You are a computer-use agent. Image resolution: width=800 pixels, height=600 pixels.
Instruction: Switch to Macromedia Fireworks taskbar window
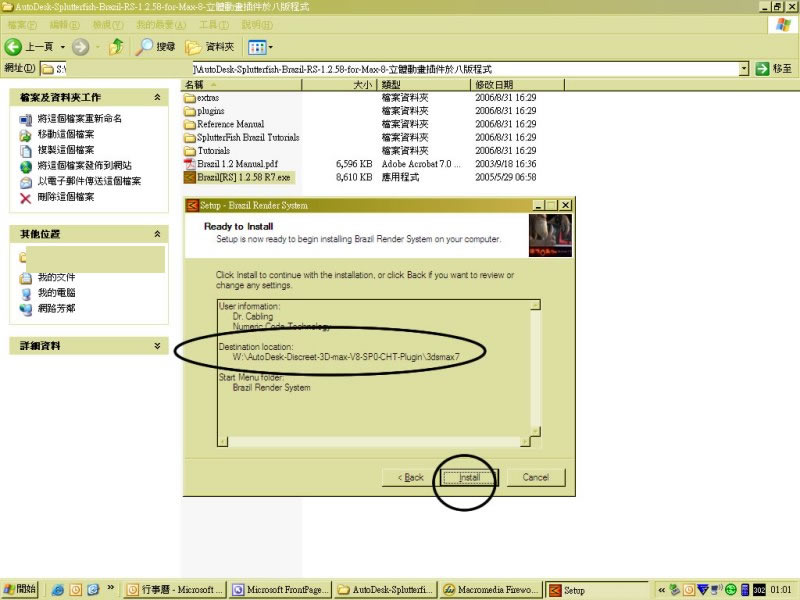tap(491, 590)
